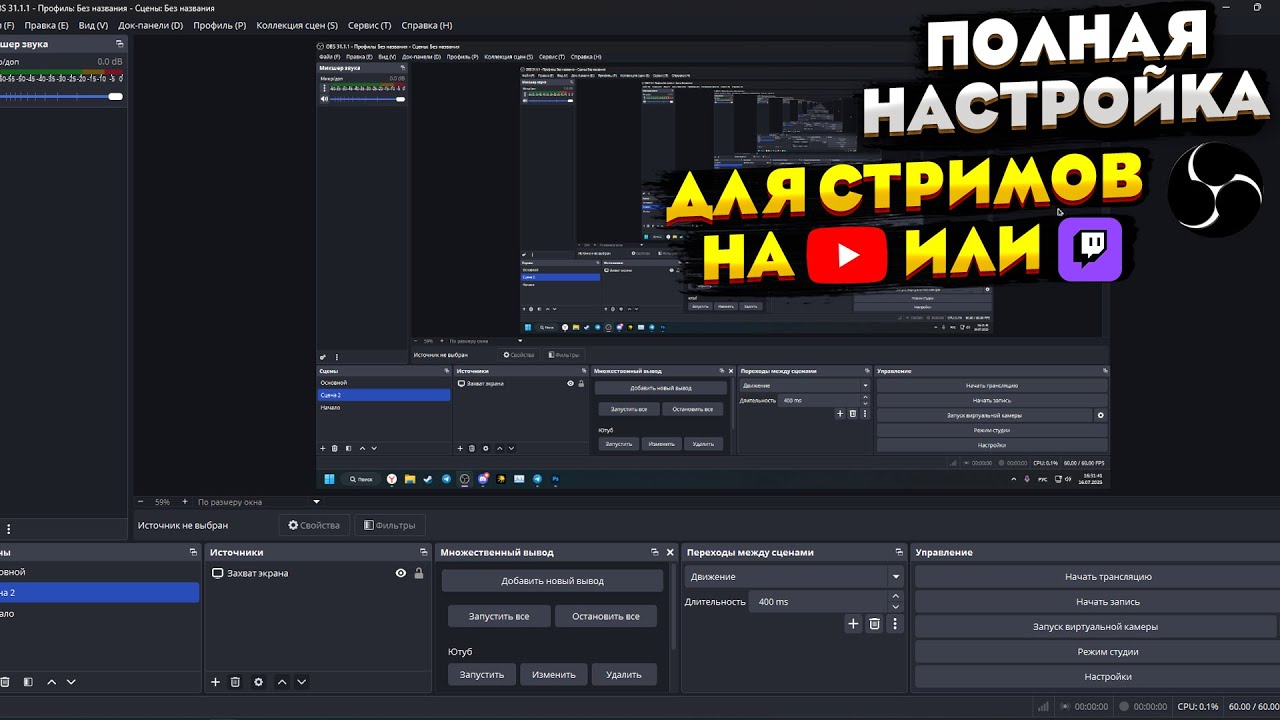Select the highlighted blue scene row
The height and width of the screenshot is (720, 1280).
click(99, 592)
